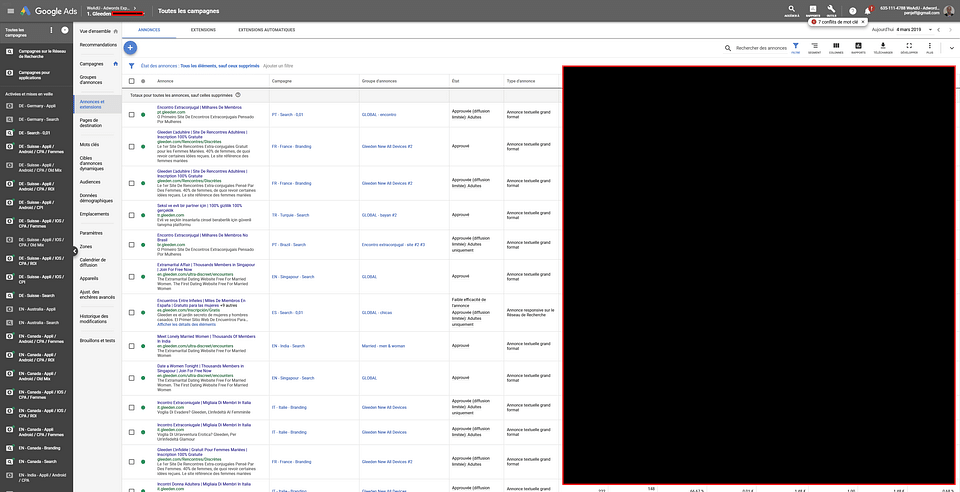This screenshot has height=492, width=960.
Task: Click Ajouter un filtre
Action: 277,65
